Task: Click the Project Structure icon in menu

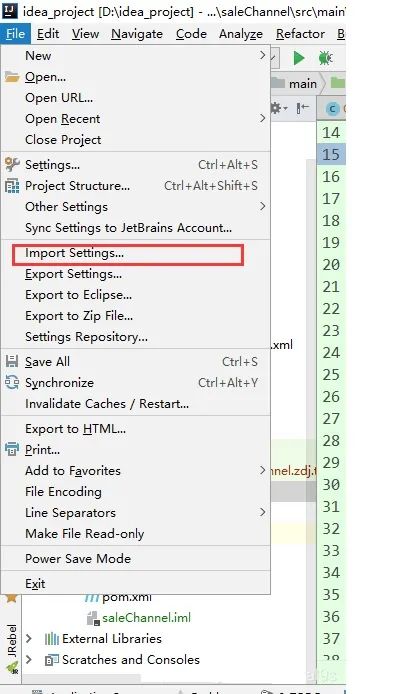Action: [12, 186]
